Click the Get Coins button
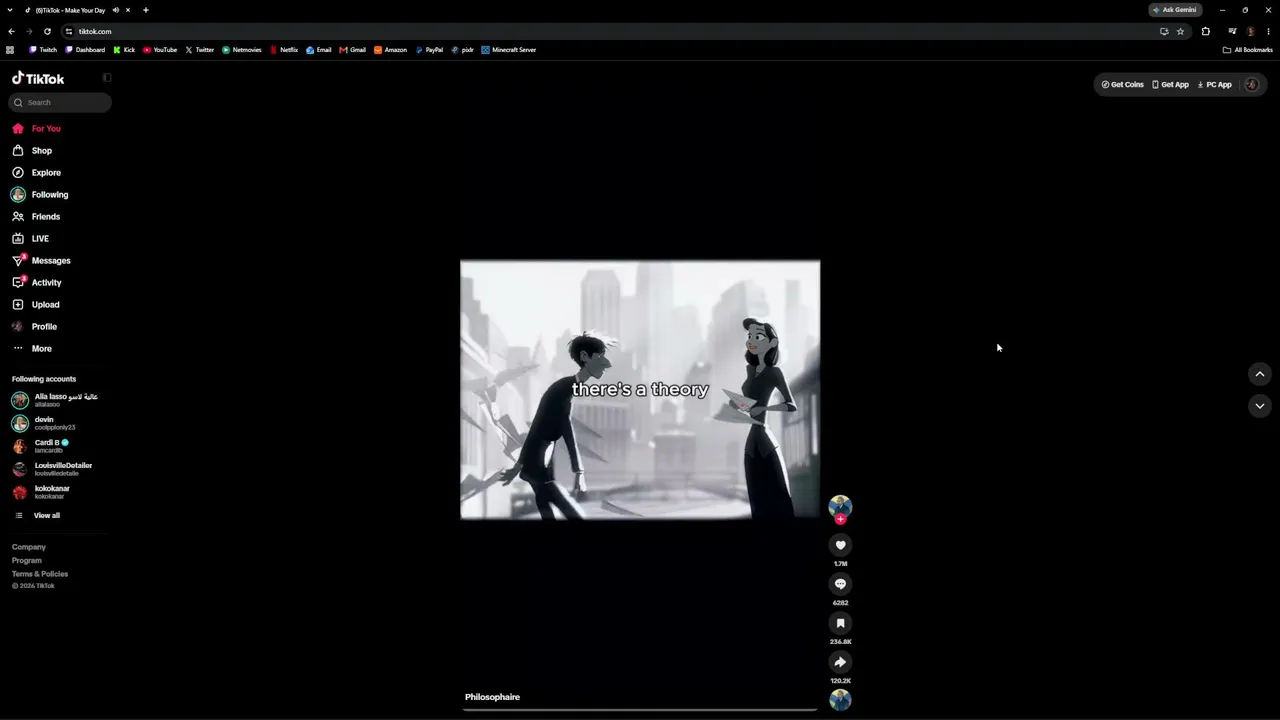 [1122, 85]
